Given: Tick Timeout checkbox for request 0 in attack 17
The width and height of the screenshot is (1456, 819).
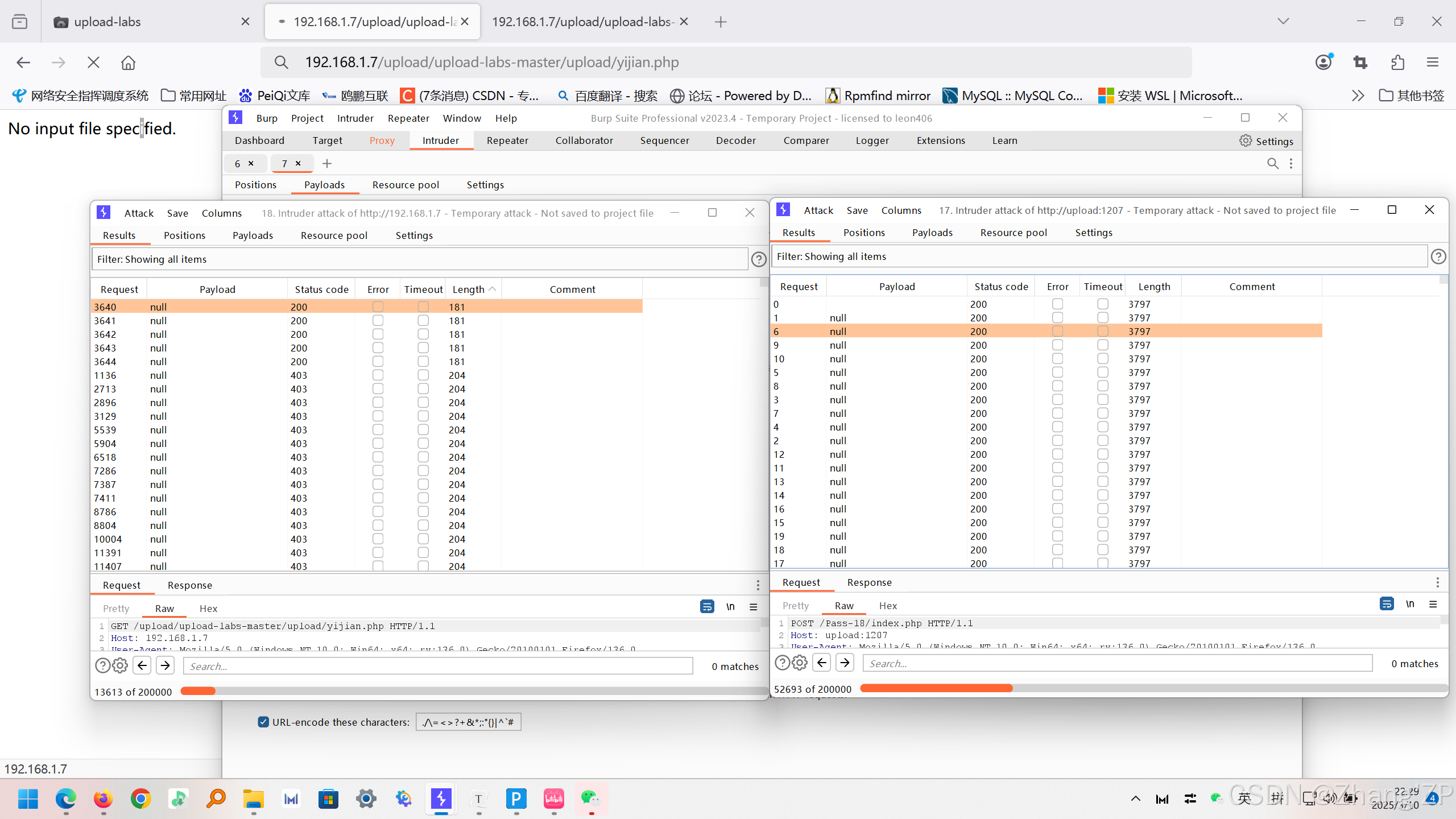Looking at the screenshot, I should (x=1103, y=304).
